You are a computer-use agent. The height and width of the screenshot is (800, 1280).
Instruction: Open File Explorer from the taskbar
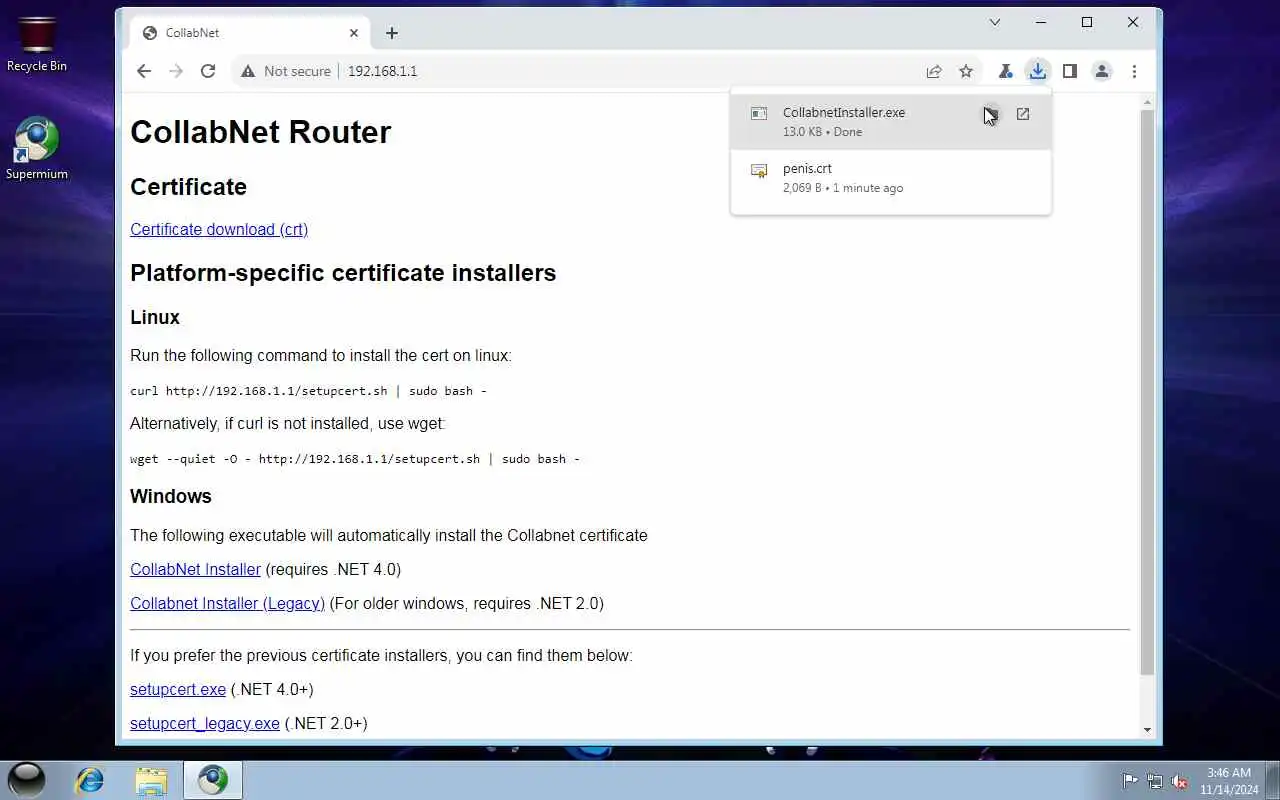click(x=151, y=780)
